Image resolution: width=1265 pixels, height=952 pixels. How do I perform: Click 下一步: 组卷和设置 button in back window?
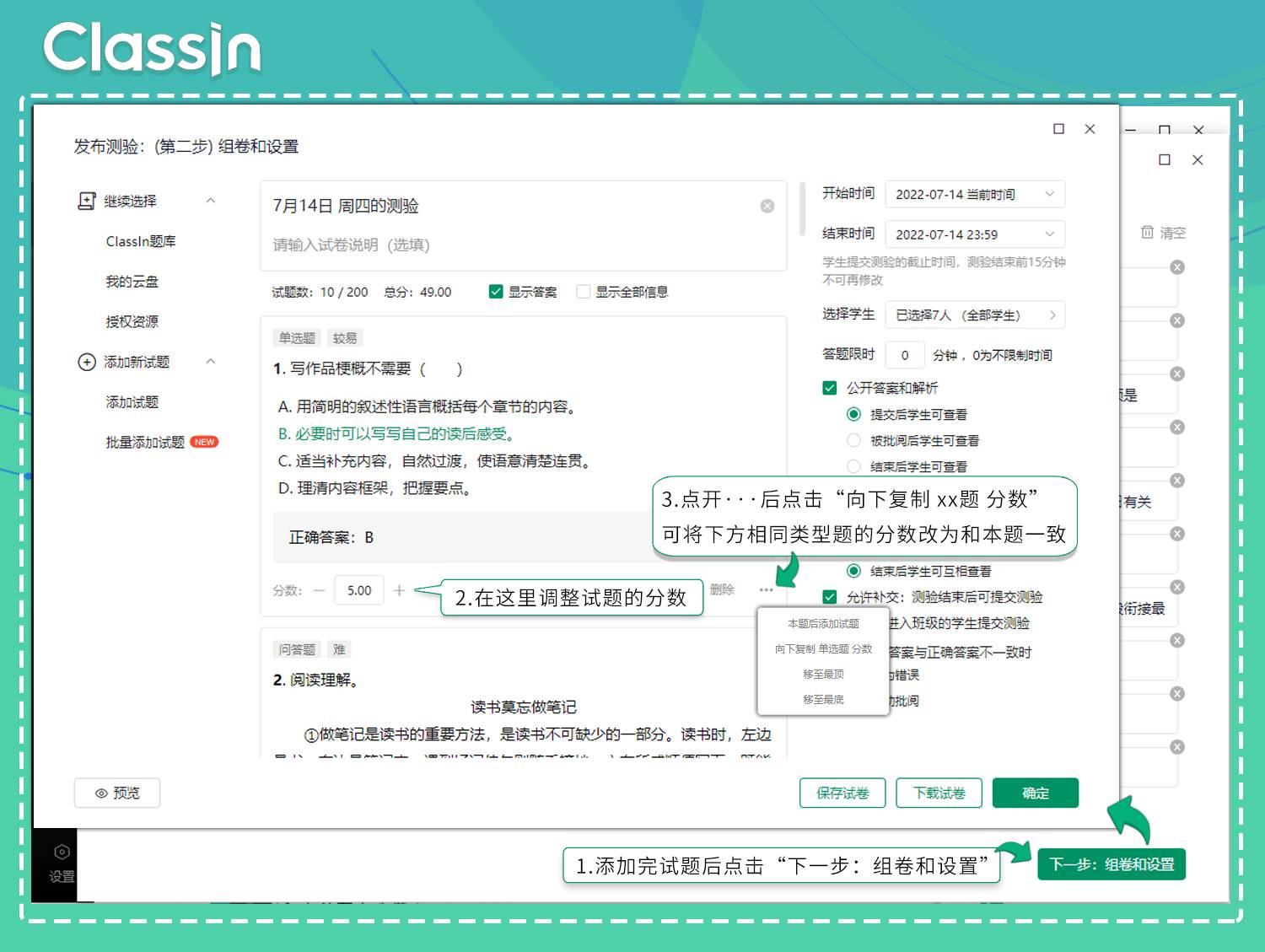[x=1112, y=864]
